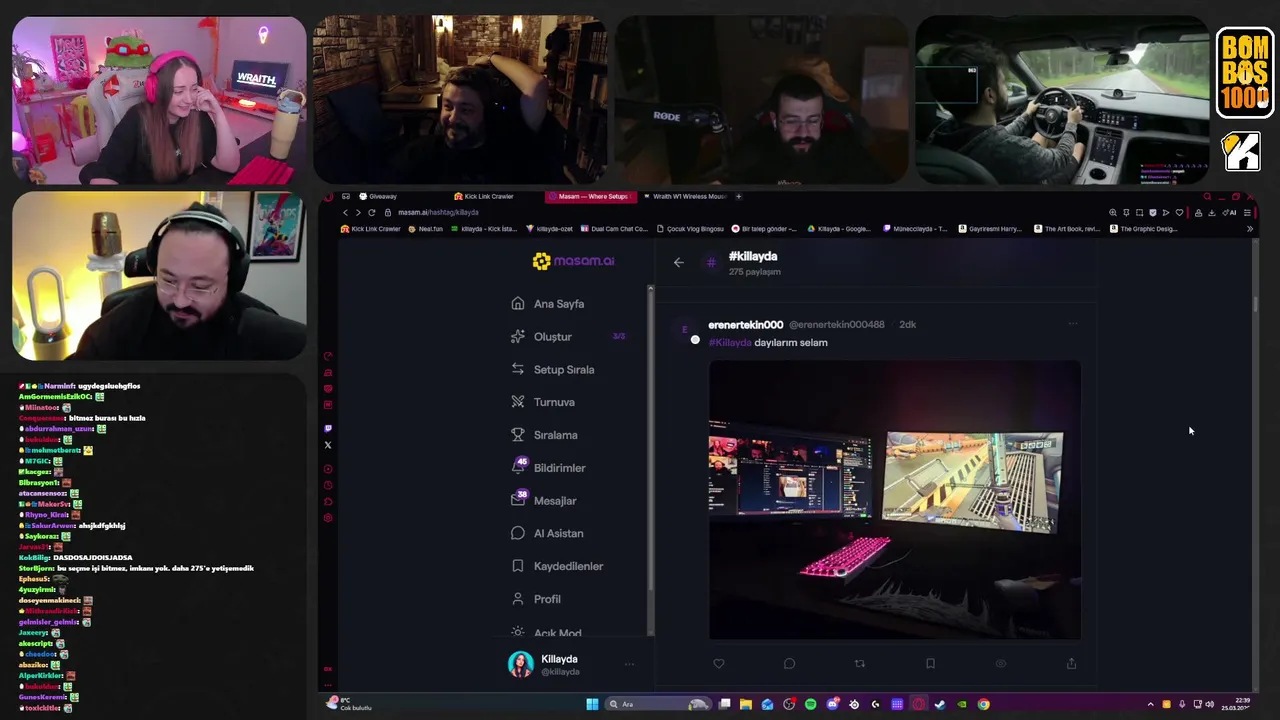Open Killayda account options dots

coord(630,664)
